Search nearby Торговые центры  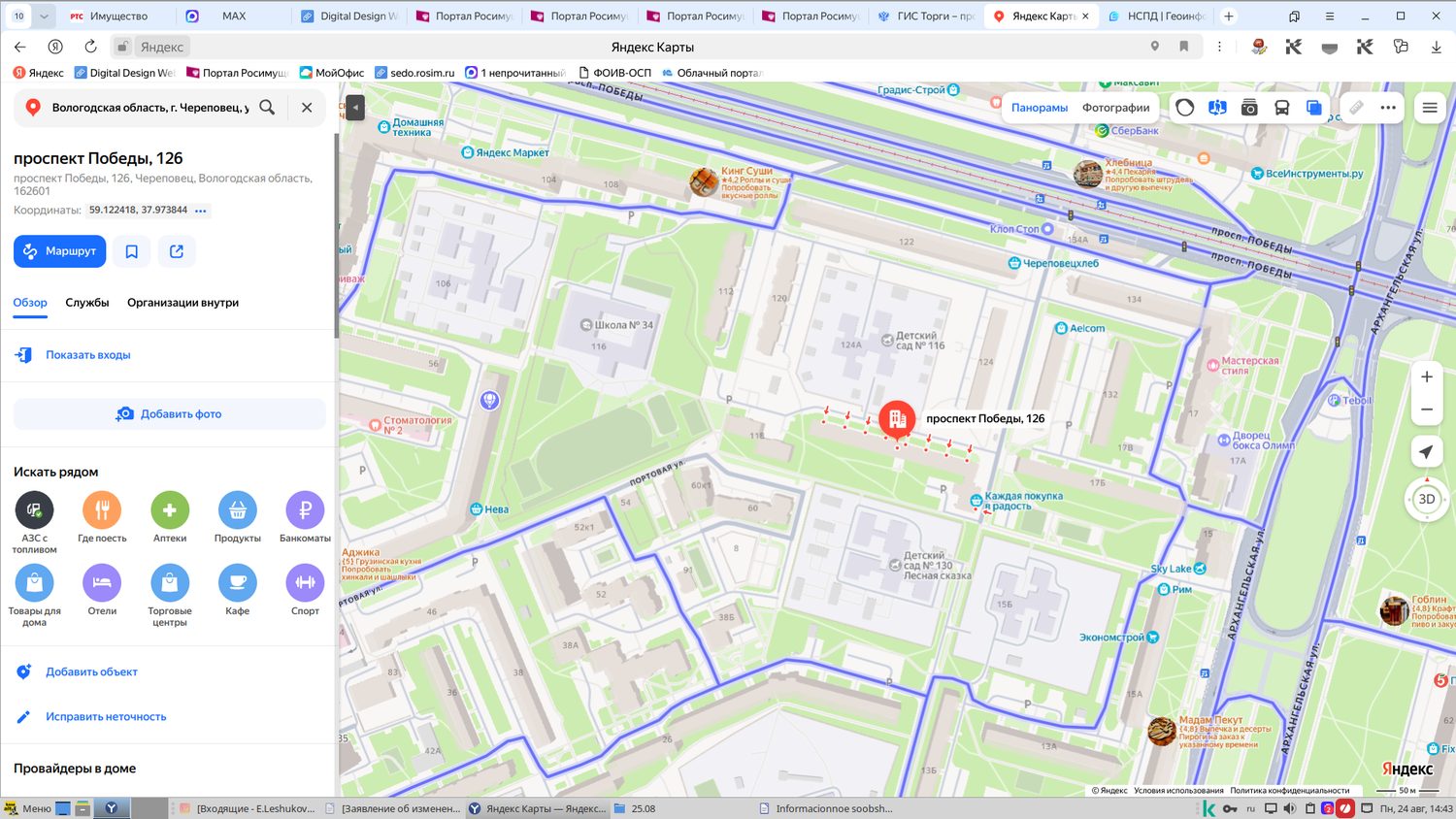coord(170,596)
